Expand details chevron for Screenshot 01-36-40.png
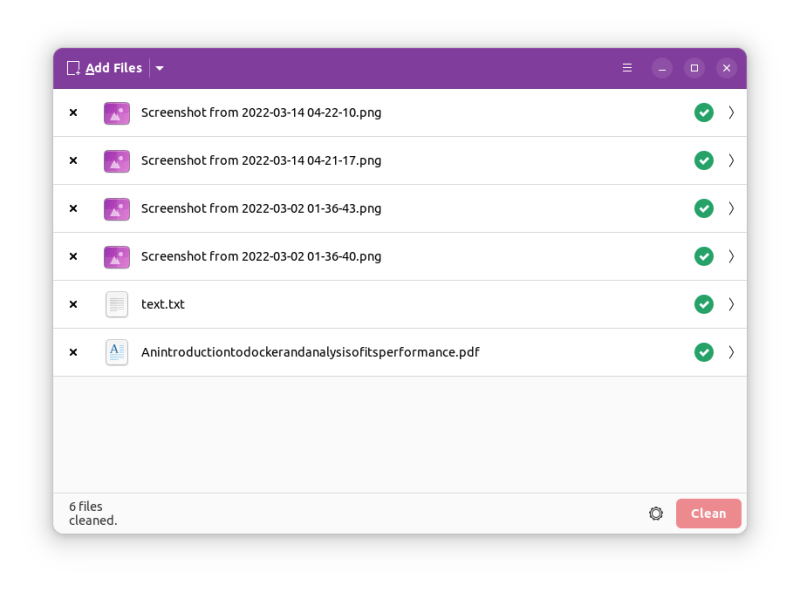The height and width of the screenshot is (592, 800). tap(731, 256)
